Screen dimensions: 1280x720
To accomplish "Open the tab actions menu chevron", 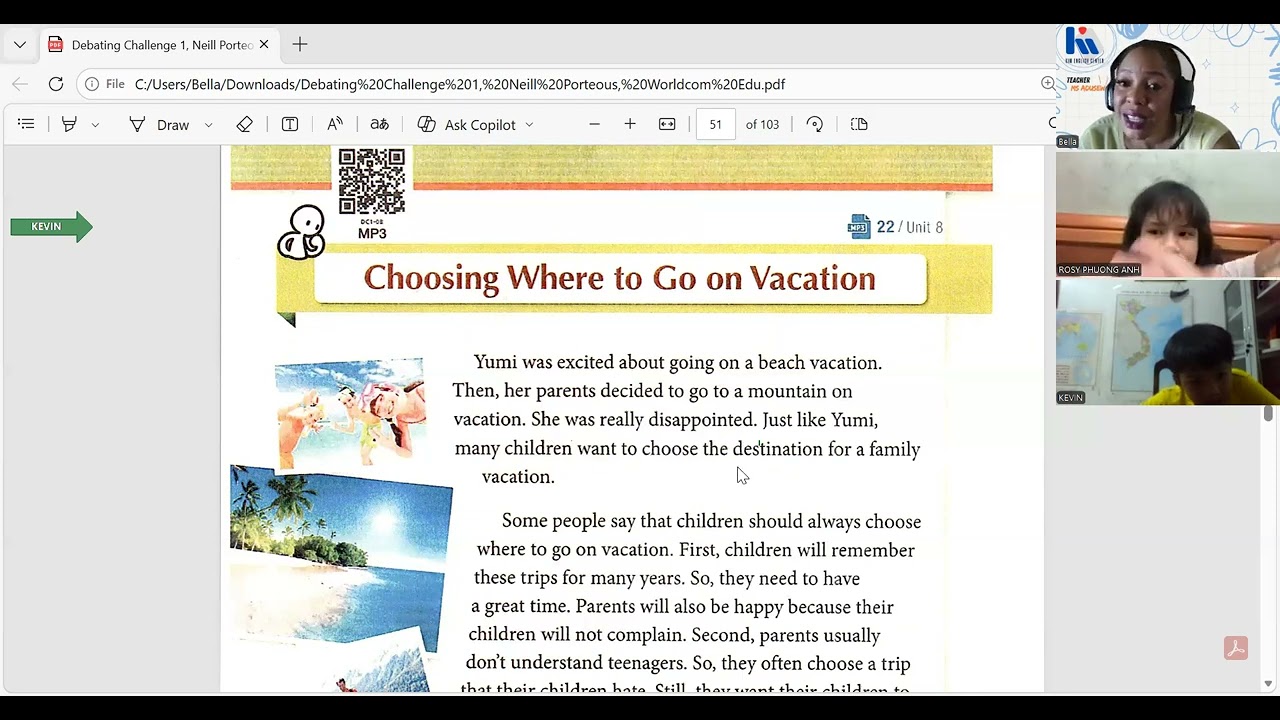I will point(20,45).
